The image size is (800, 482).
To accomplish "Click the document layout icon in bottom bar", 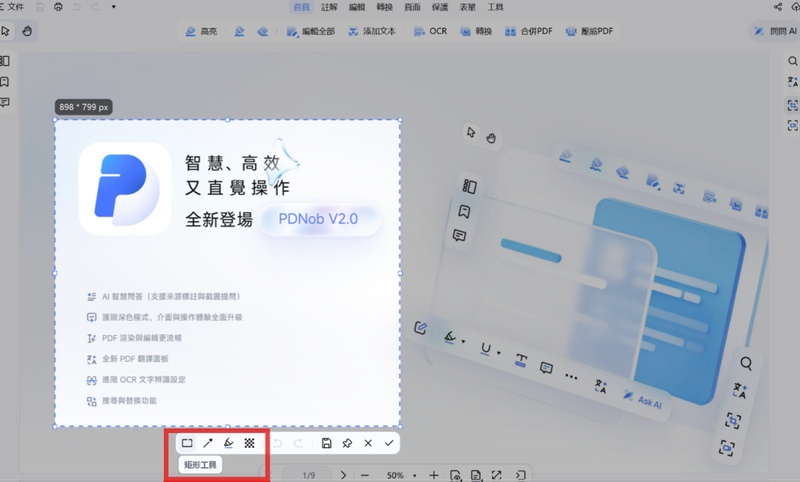I will 476,475.
